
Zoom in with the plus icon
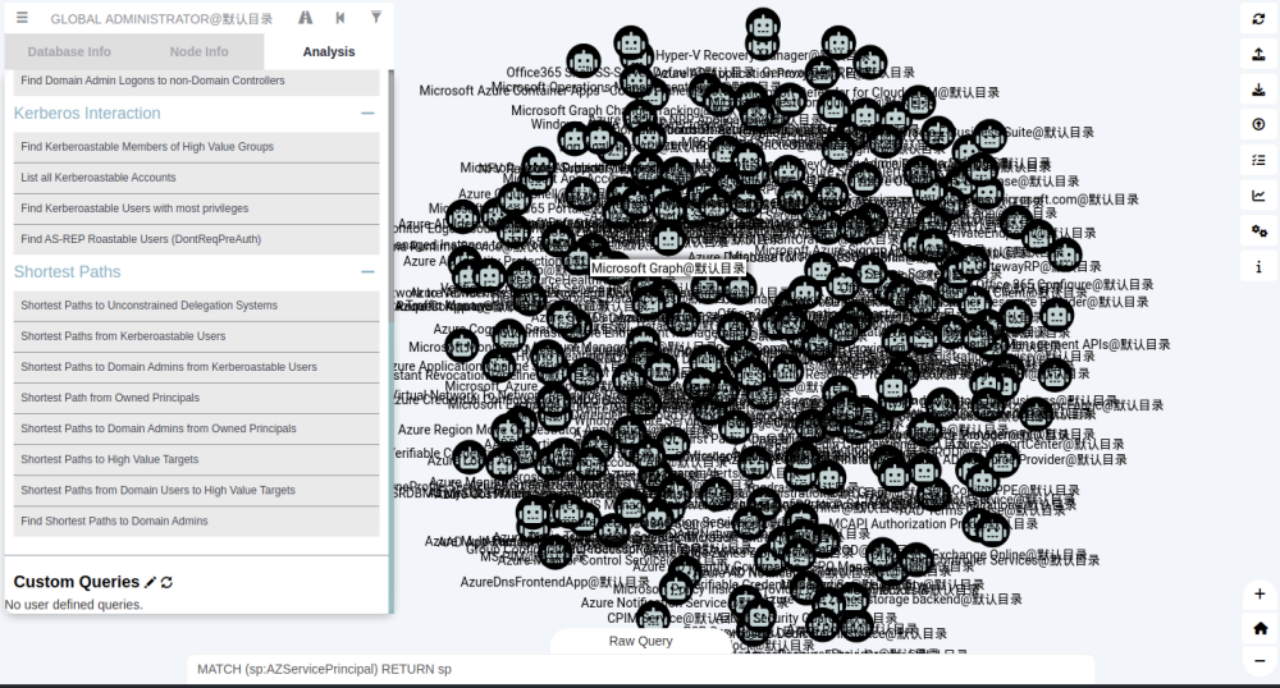1260,595
